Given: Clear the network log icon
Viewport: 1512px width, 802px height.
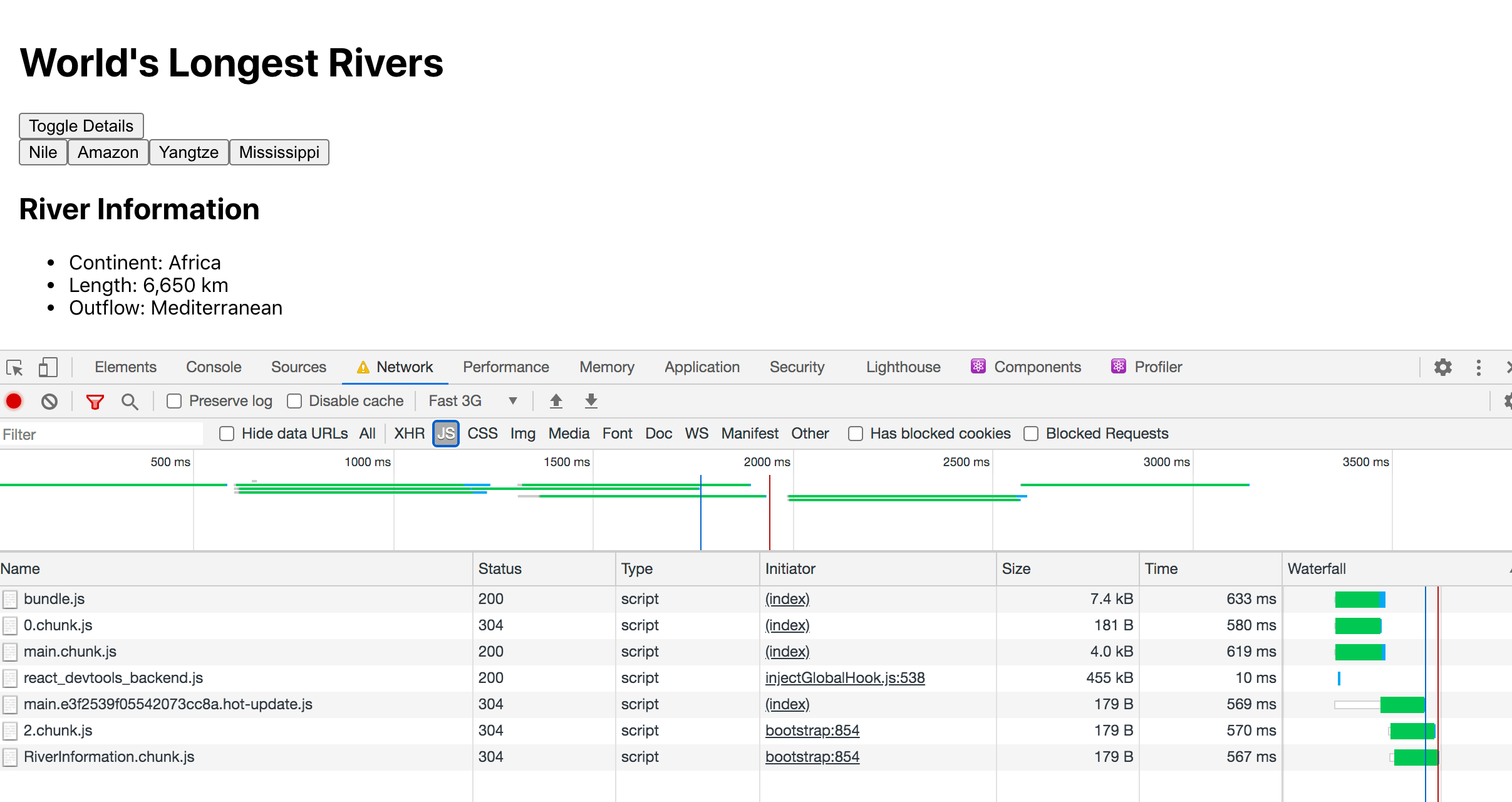Looking at the screenshot, I should 49,401.
